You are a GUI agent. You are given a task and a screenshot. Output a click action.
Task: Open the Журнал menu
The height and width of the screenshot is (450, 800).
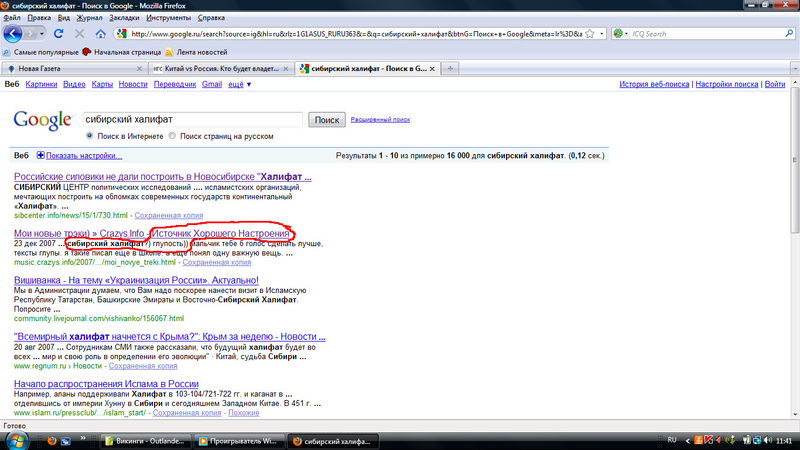click(89, 18)
